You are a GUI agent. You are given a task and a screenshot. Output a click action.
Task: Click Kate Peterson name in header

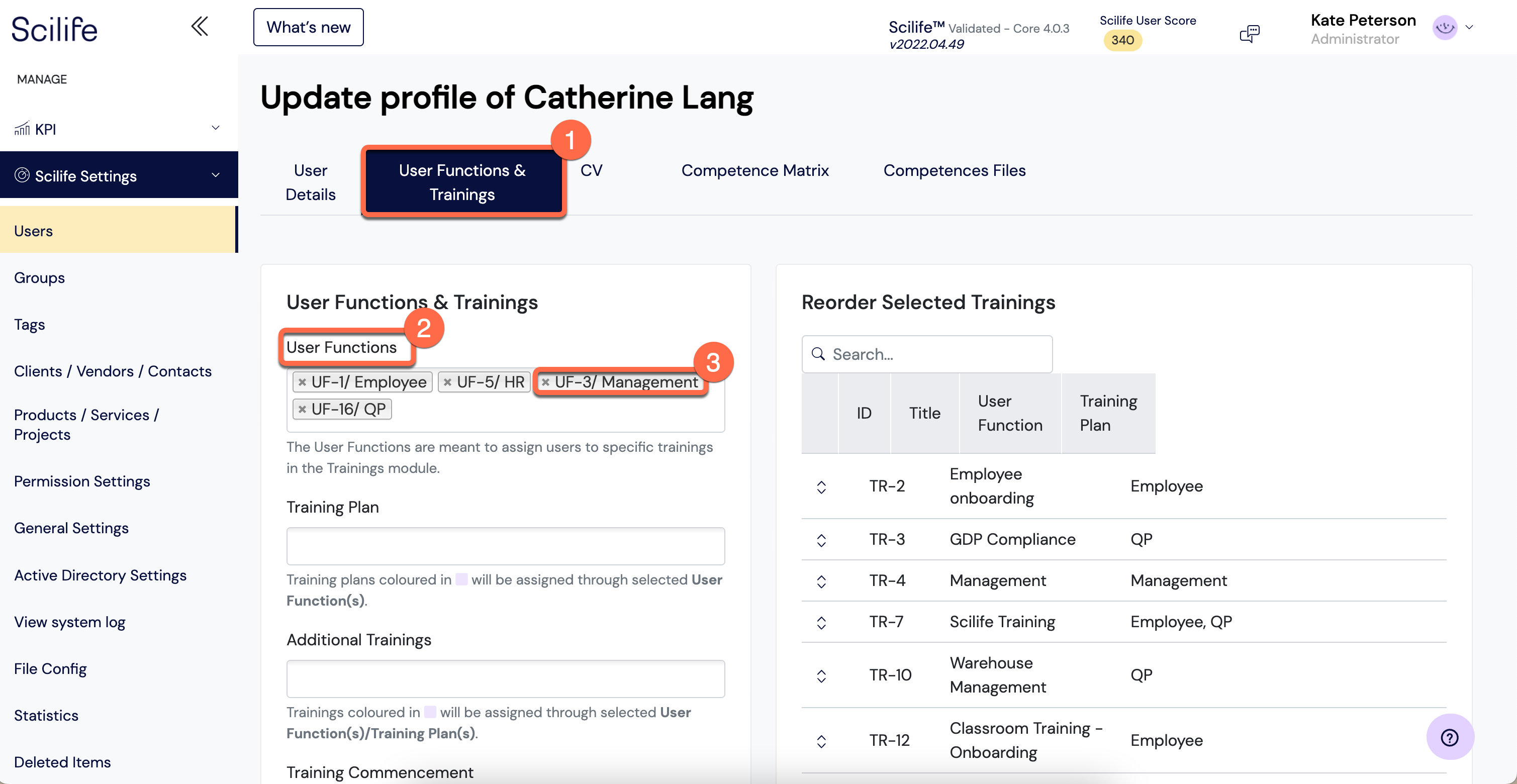pos(1363,20)
